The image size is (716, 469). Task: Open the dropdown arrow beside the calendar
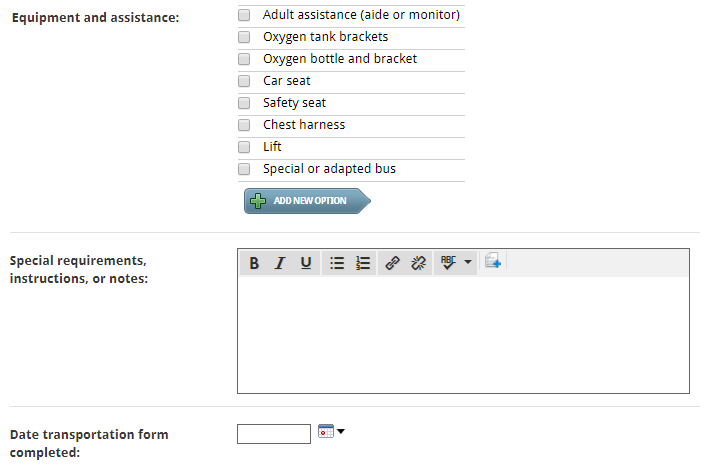(341, 431)
